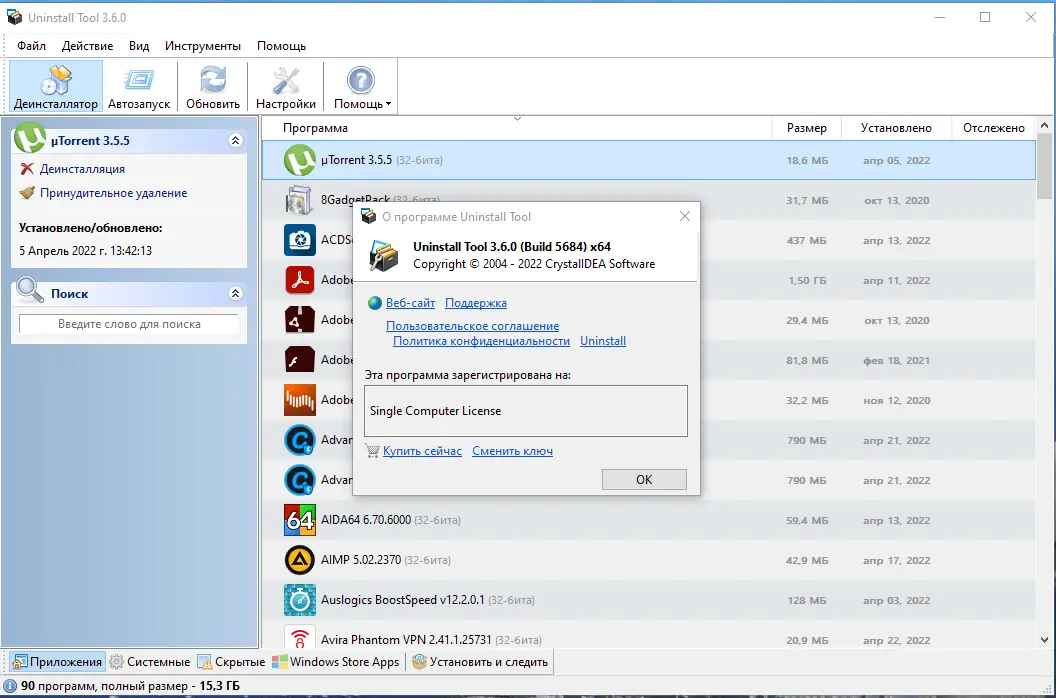The image size is (1056, 698).
Task: Open Пользовательское соглашение link
Action: 472,326
